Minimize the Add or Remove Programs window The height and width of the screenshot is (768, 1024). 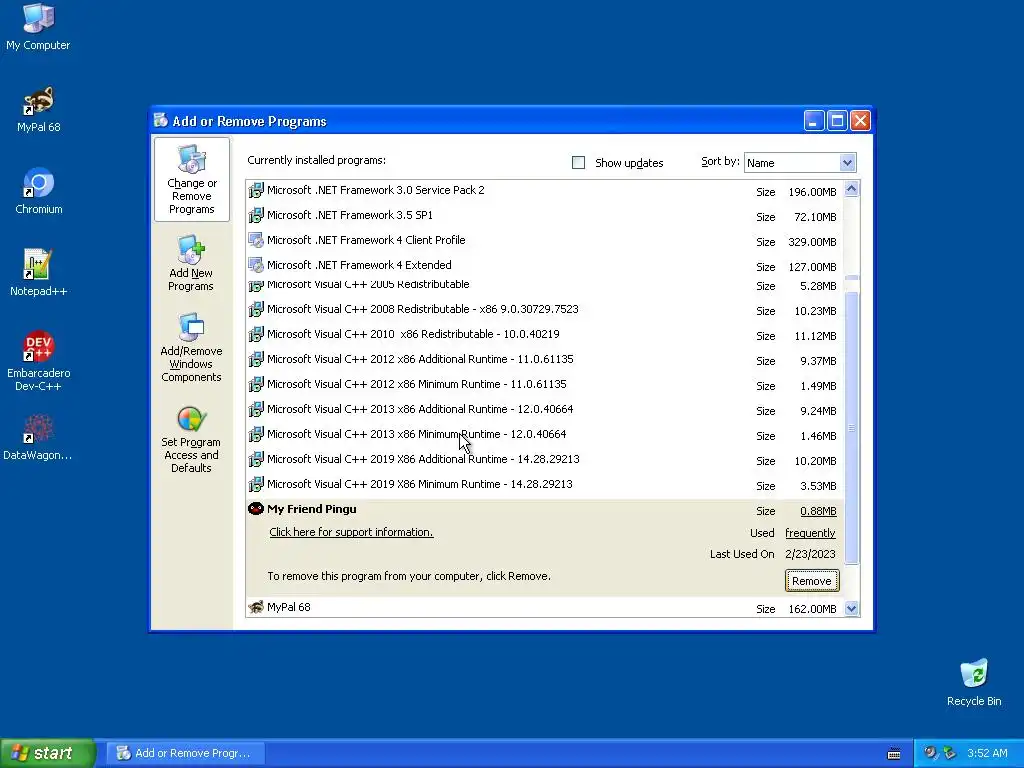tap(814, 121)
